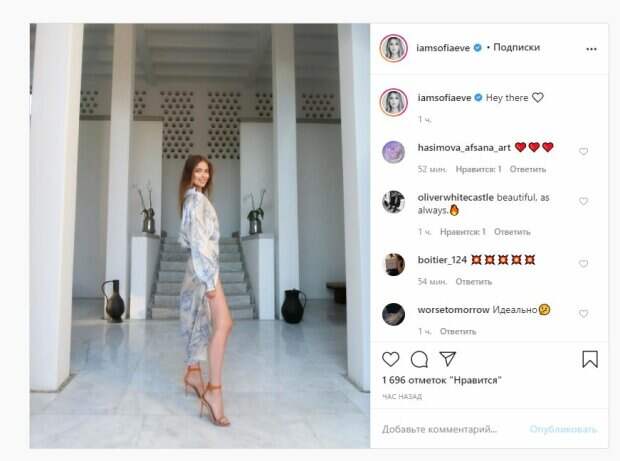Open hasimova_afsana_art's profile picture
Viewport: 620px width, 461px height.
pos(393,152)
